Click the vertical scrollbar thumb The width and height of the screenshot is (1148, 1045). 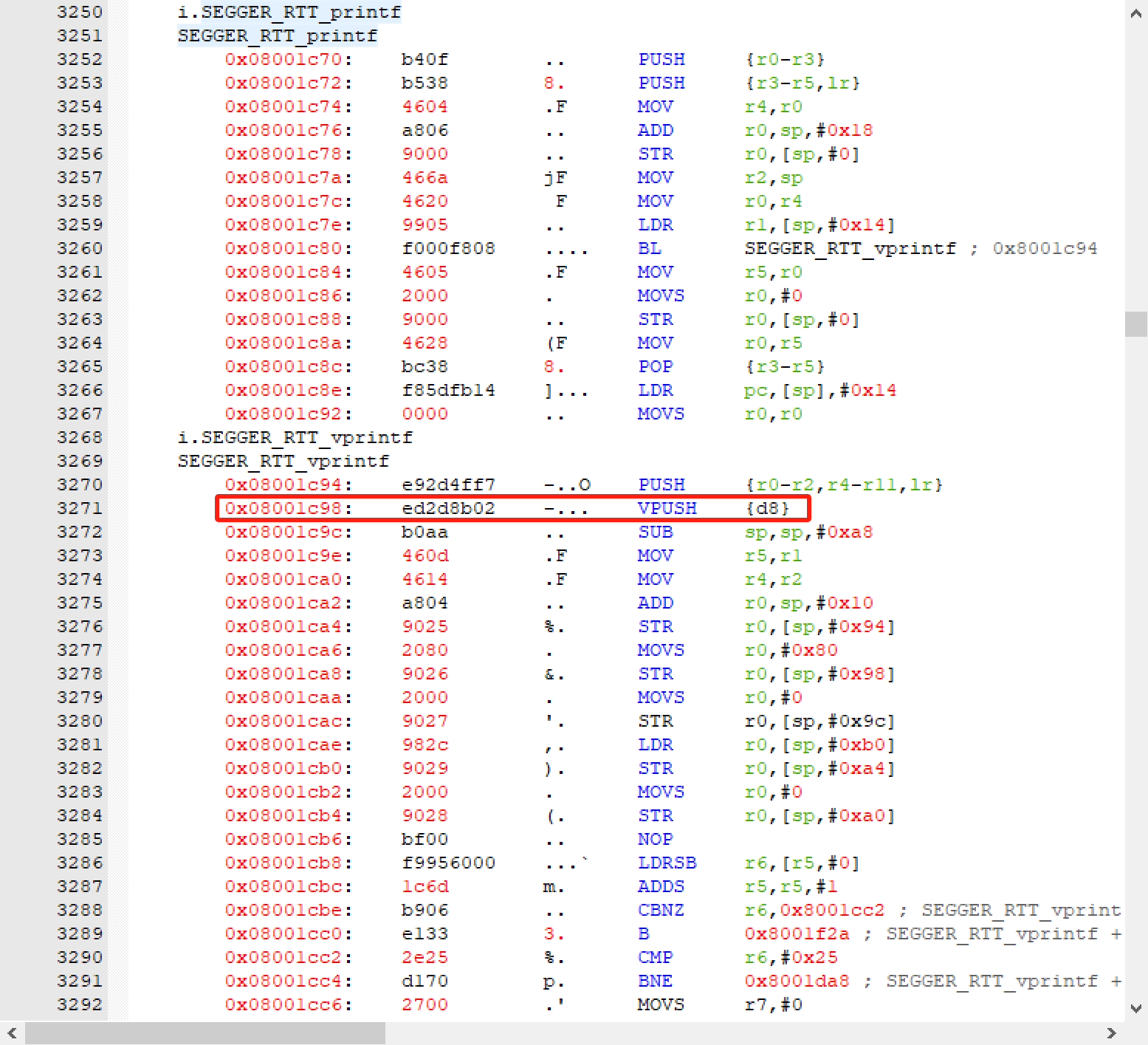pos(1135,324)
